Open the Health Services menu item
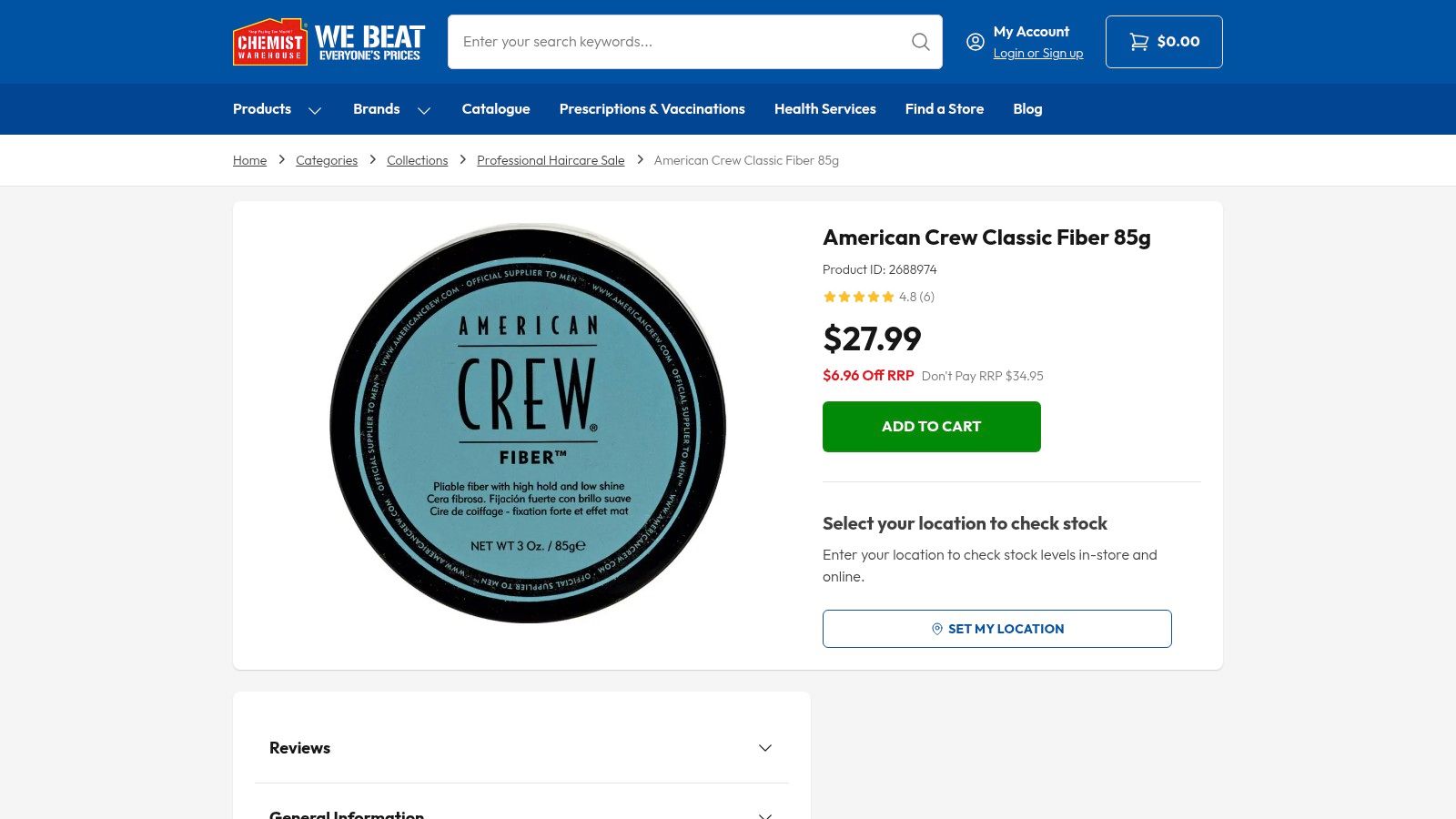The height and width of the screenshot is (819, 1456). (824, 108)
